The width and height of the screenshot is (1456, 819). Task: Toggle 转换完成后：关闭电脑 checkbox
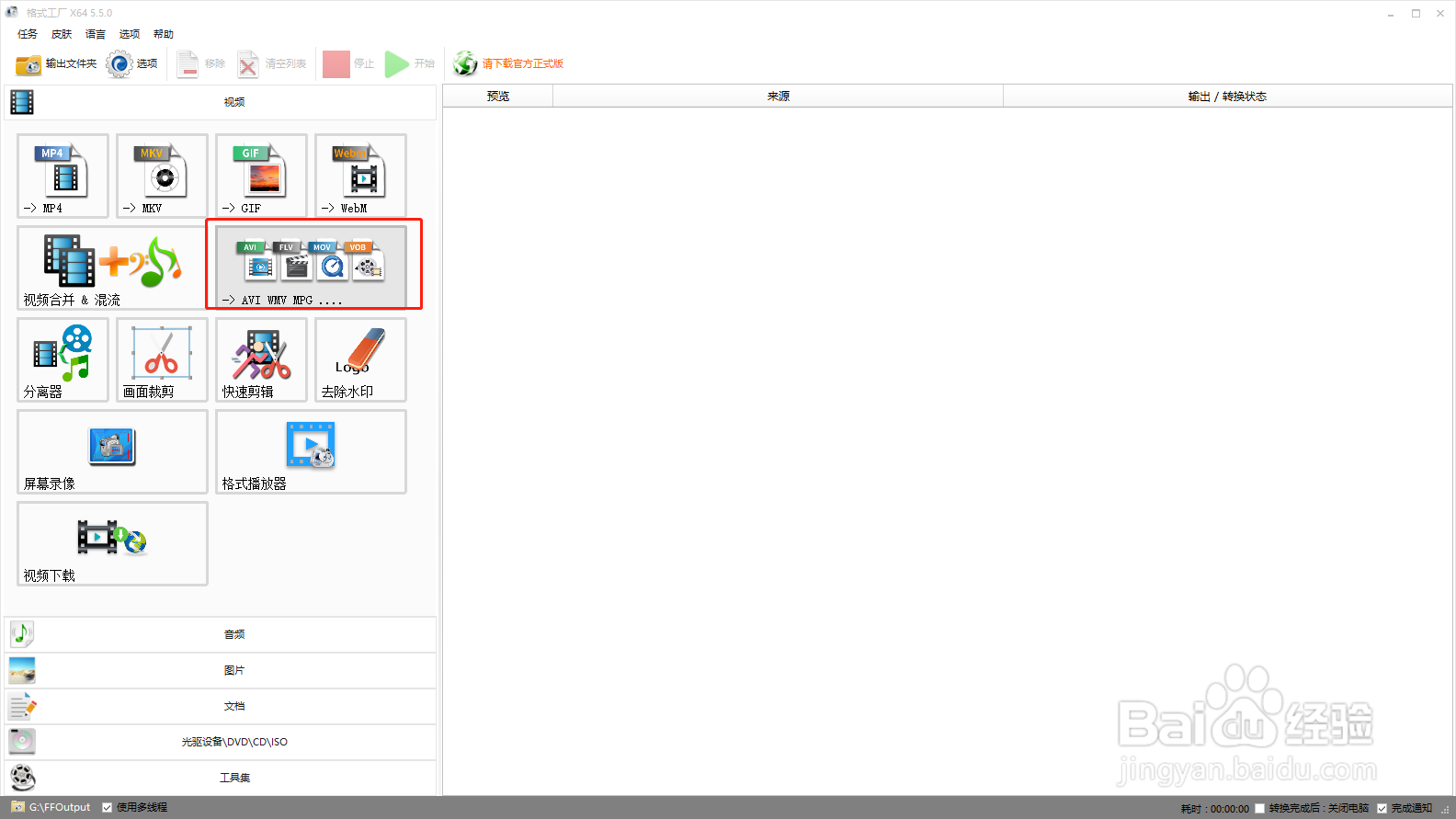[1260, 809]
